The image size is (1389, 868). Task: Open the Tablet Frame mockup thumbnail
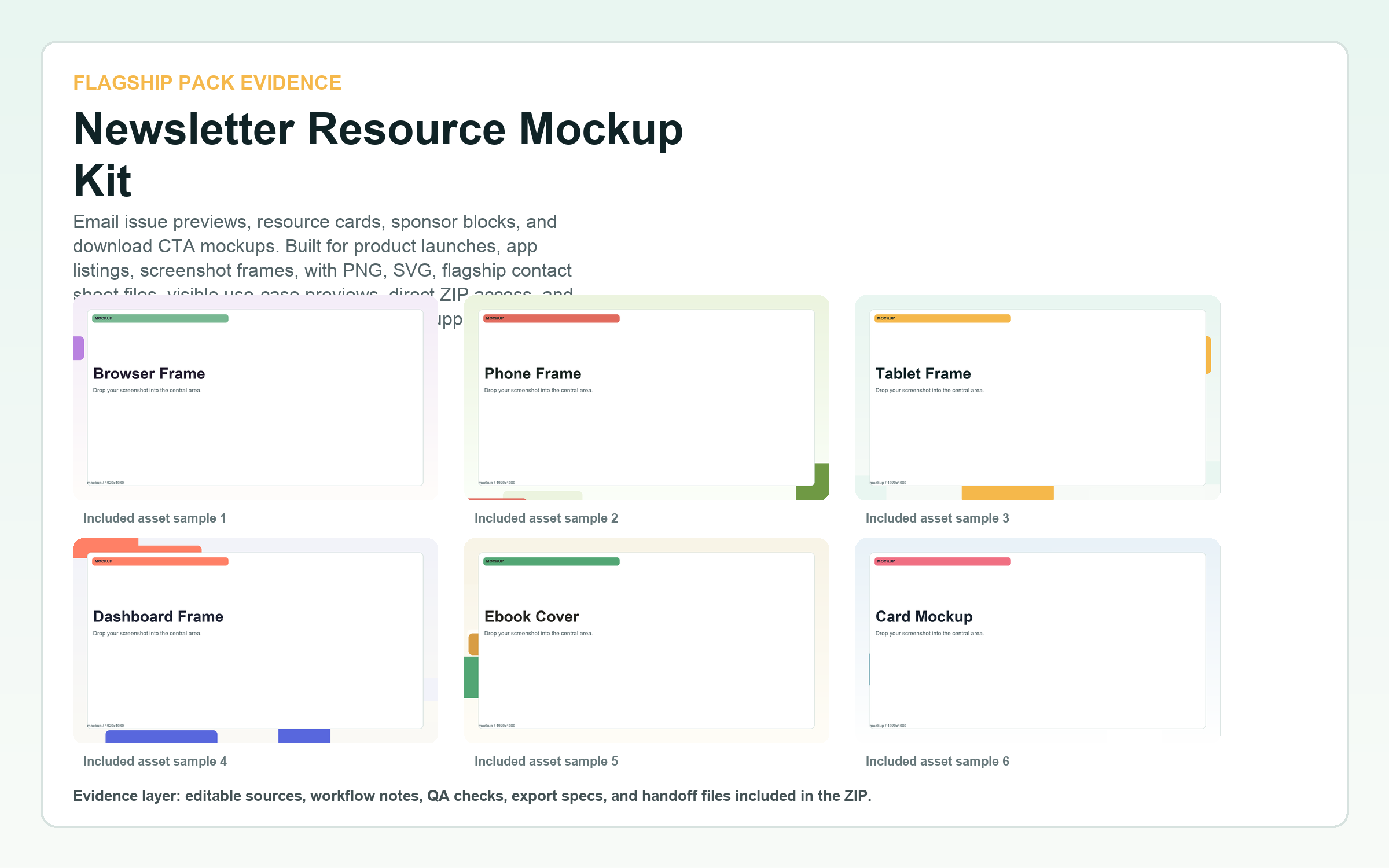1038,398
